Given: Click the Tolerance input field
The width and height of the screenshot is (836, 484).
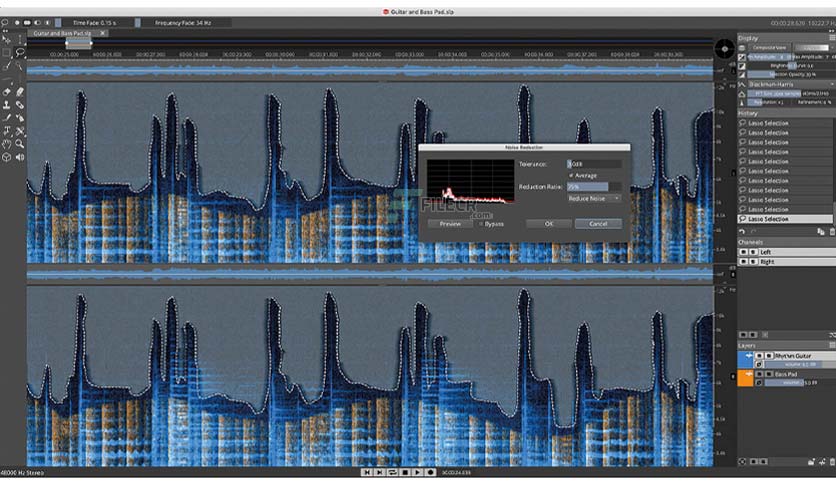Looking at the screenshot, I should point(594,164).
